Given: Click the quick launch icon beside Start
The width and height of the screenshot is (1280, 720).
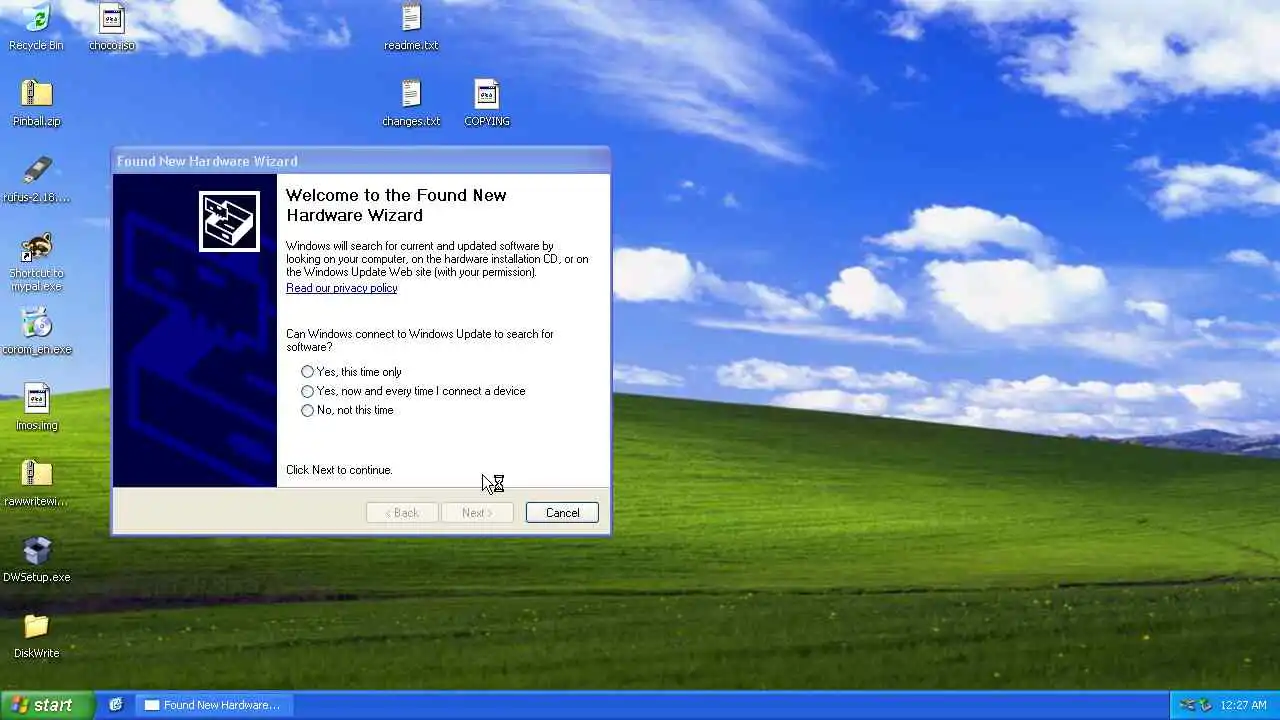Looking at the screenshot, I should pos(116,705).
